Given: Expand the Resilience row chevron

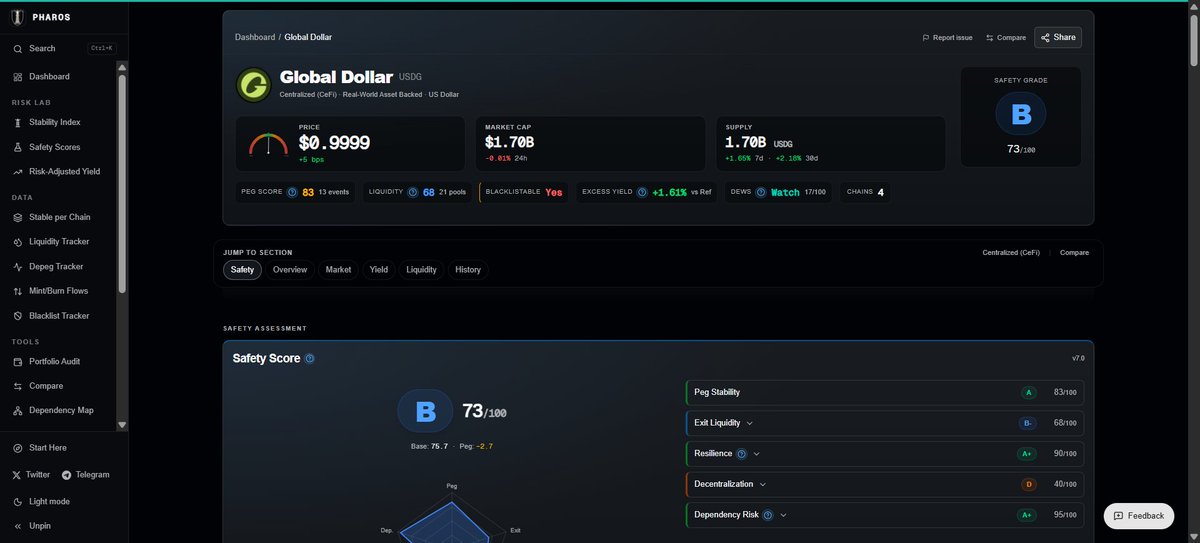Looking at the screenshot, I should 757,454.
